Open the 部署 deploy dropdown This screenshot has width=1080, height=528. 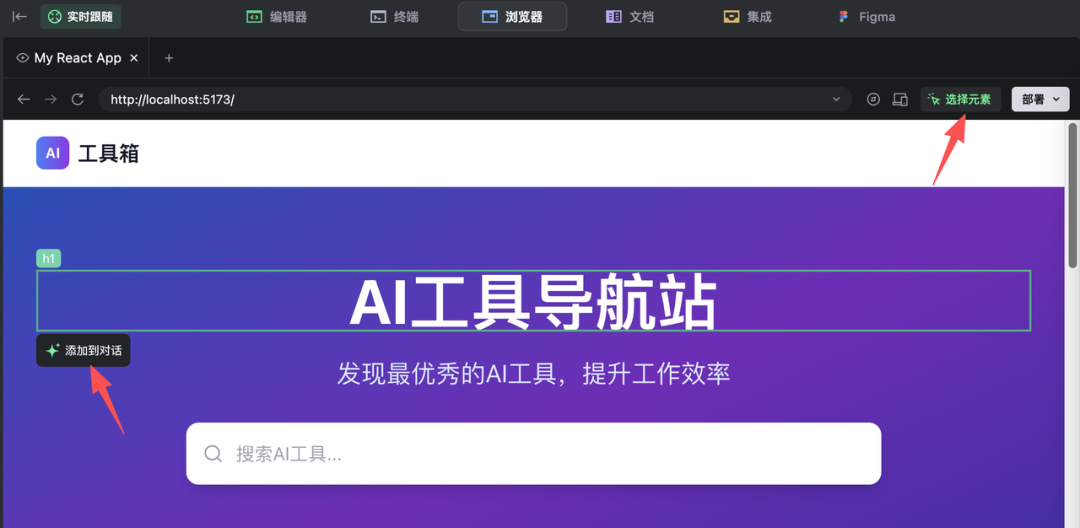tap(1040, 99)
